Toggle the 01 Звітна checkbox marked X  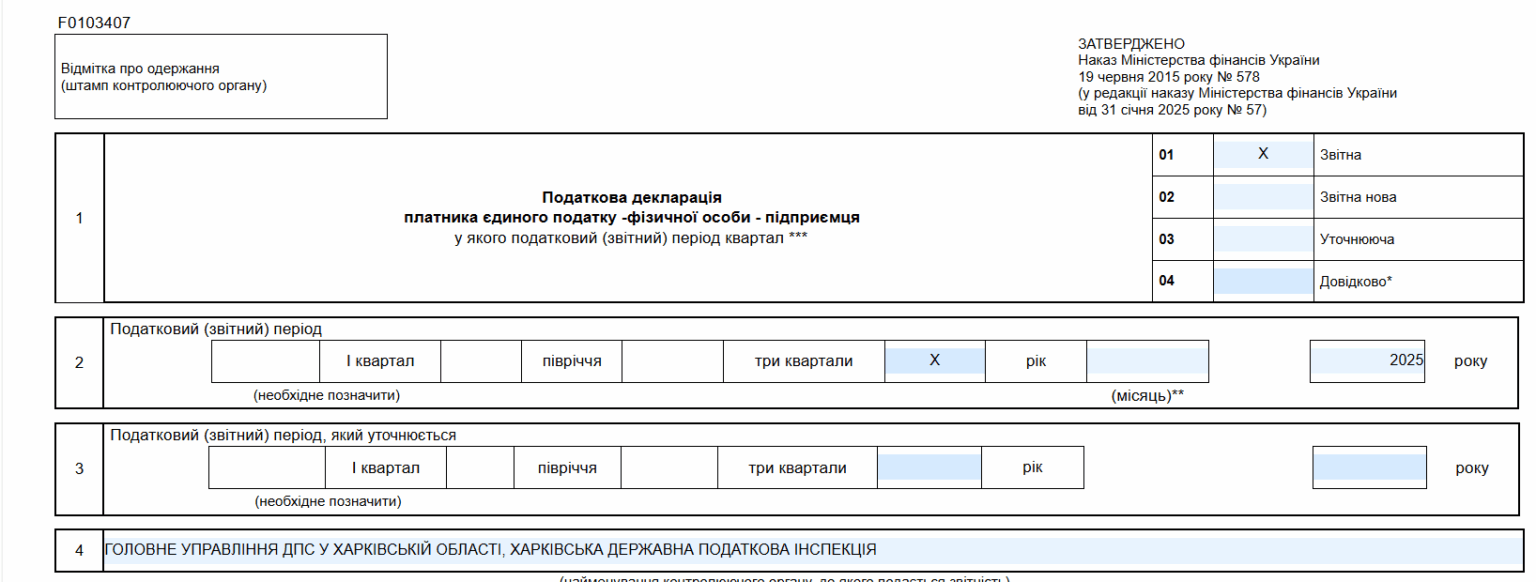(x=1262, y=155)
